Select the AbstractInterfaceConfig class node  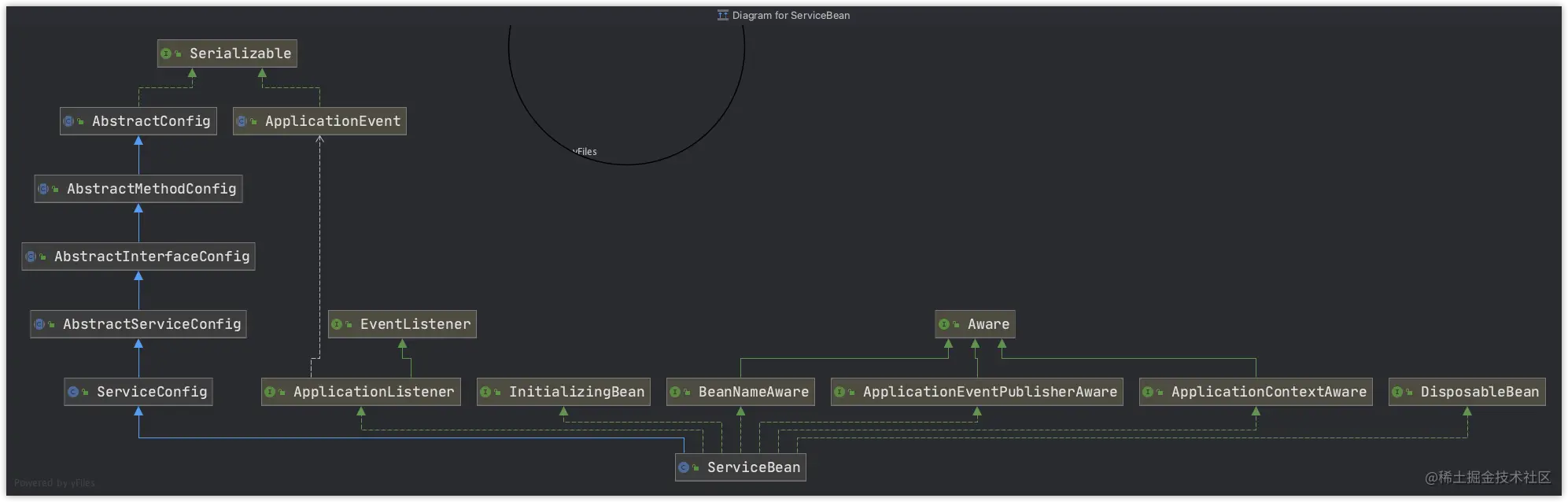click(x=138, y=257)
